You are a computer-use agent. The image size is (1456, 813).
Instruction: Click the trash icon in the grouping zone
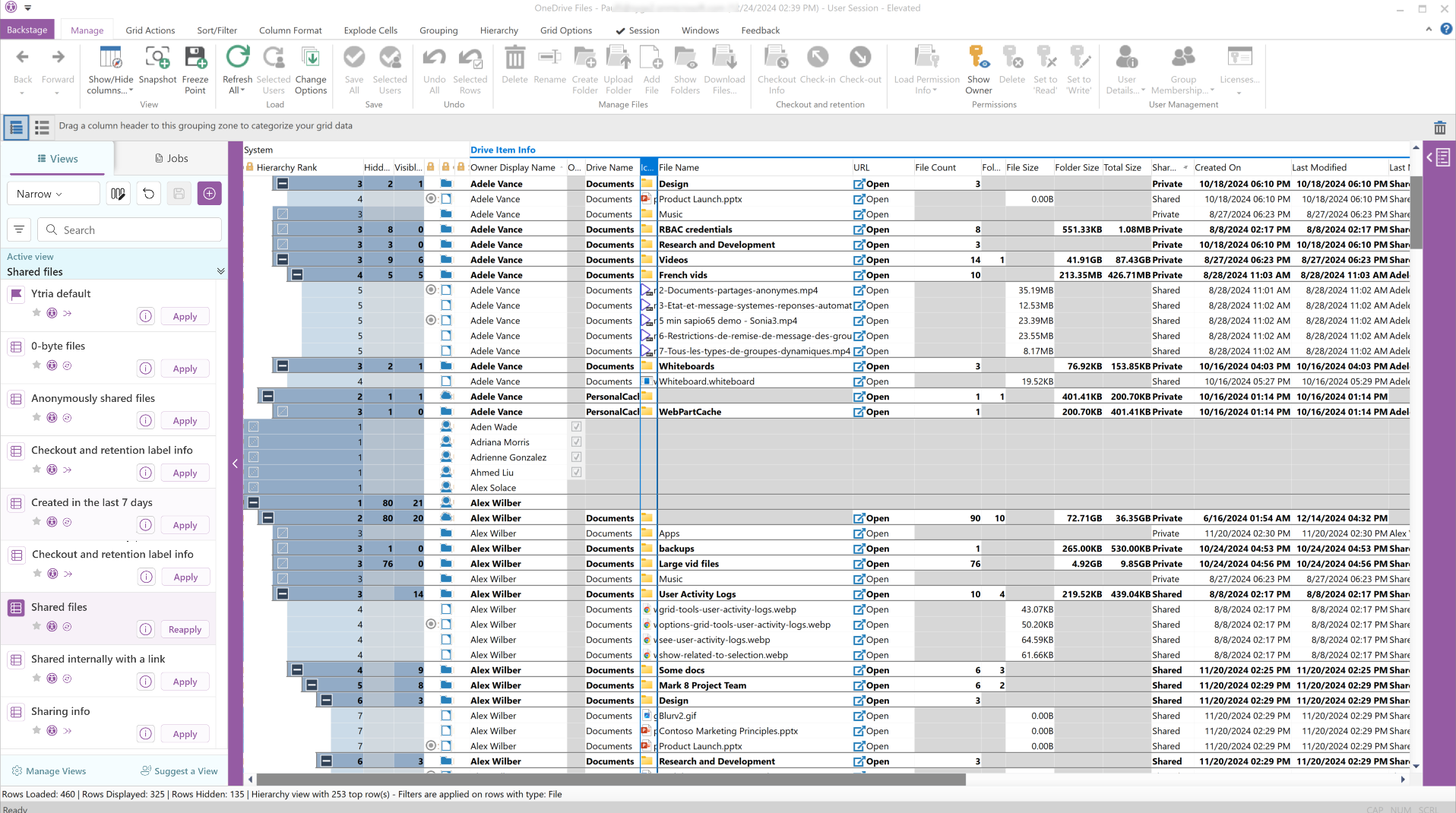[1439, 128]
